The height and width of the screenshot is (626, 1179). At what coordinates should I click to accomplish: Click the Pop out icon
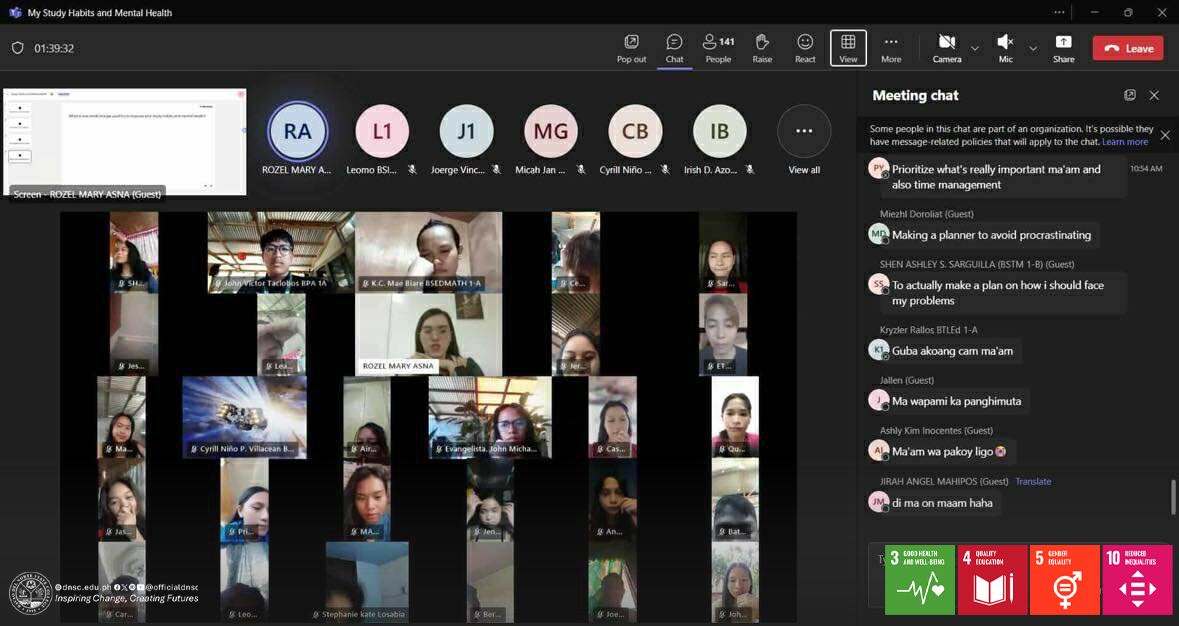pyautogui.click(x=631, y=47)
